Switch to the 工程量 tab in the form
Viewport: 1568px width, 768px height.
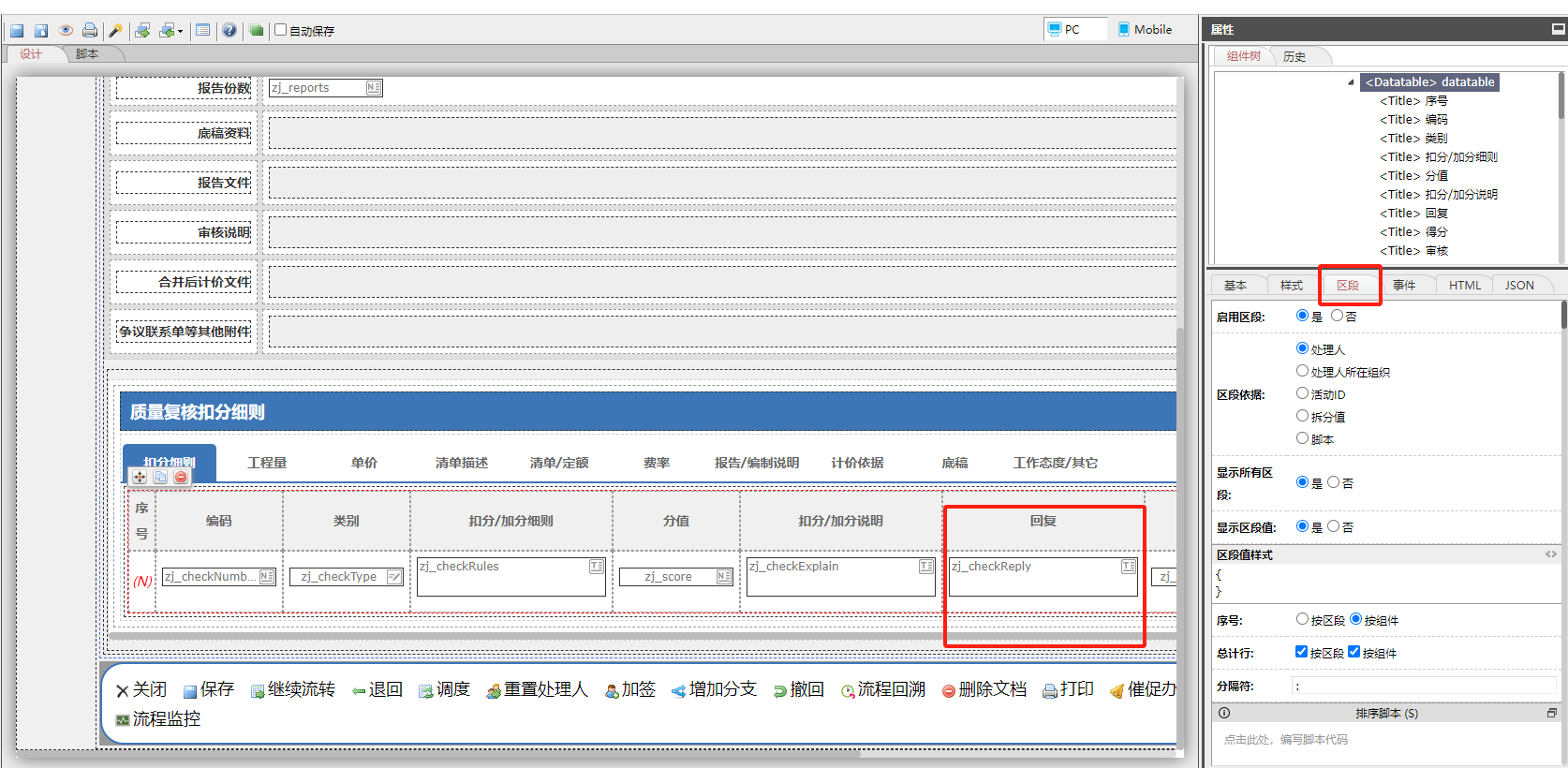[267, 463]
